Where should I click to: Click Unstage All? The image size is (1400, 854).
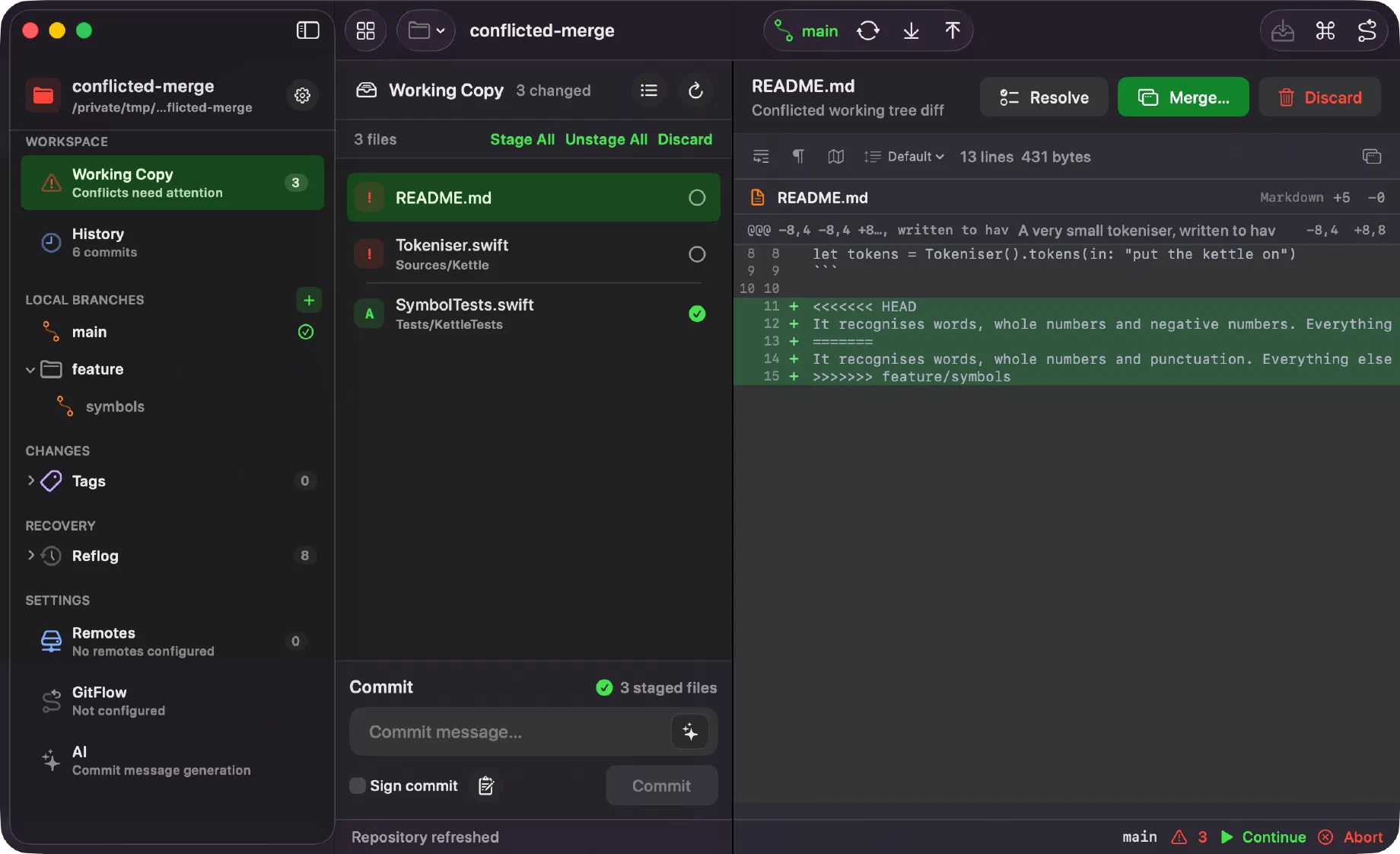click(606, 139)
